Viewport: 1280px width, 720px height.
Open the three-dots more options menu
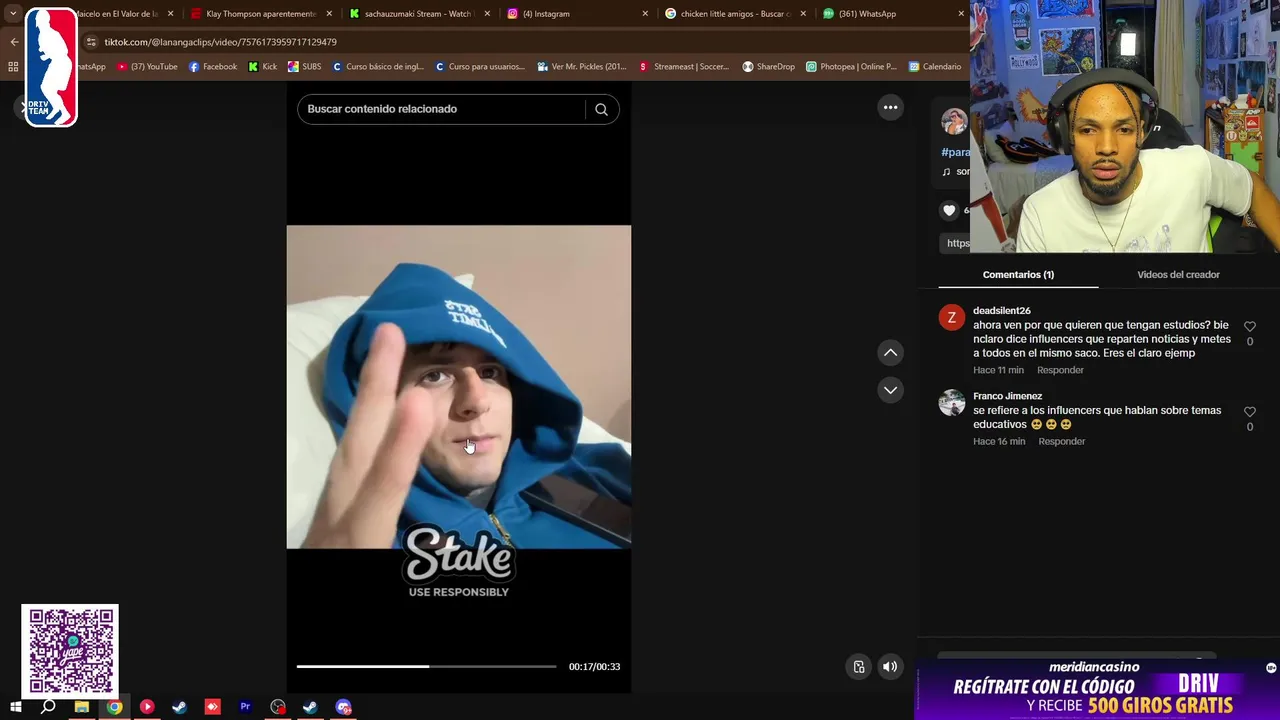tap(890, 108)
